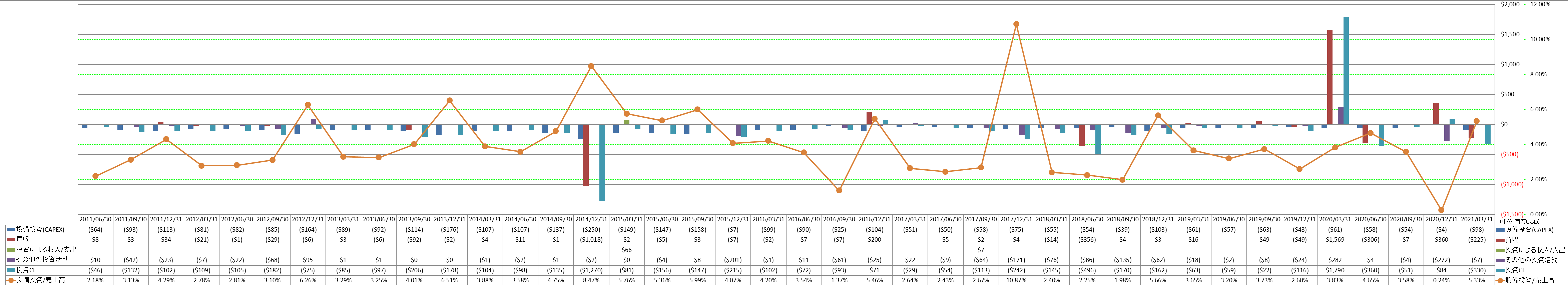Select the 2021/03/31 column header
Image resolution: width=1568 pixels, height=286 pixels.
pos(1476,220)
